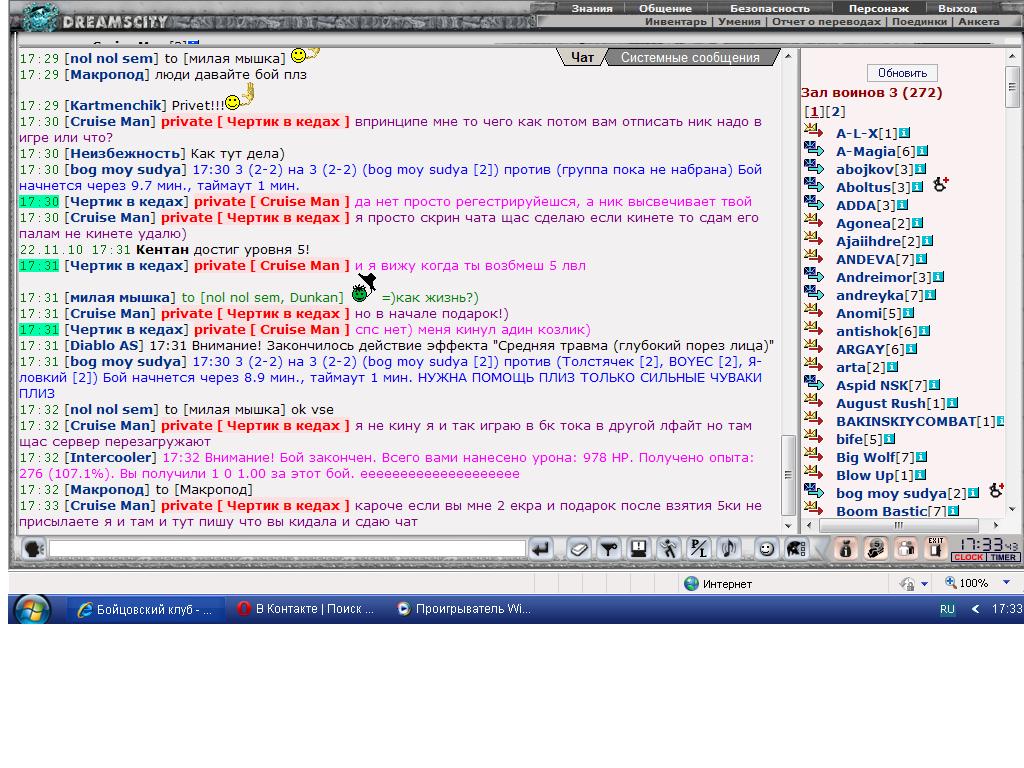Click chat vertical scrollbar thumb
Viewport: 1024px width, 768px height.
click(788, 475)
